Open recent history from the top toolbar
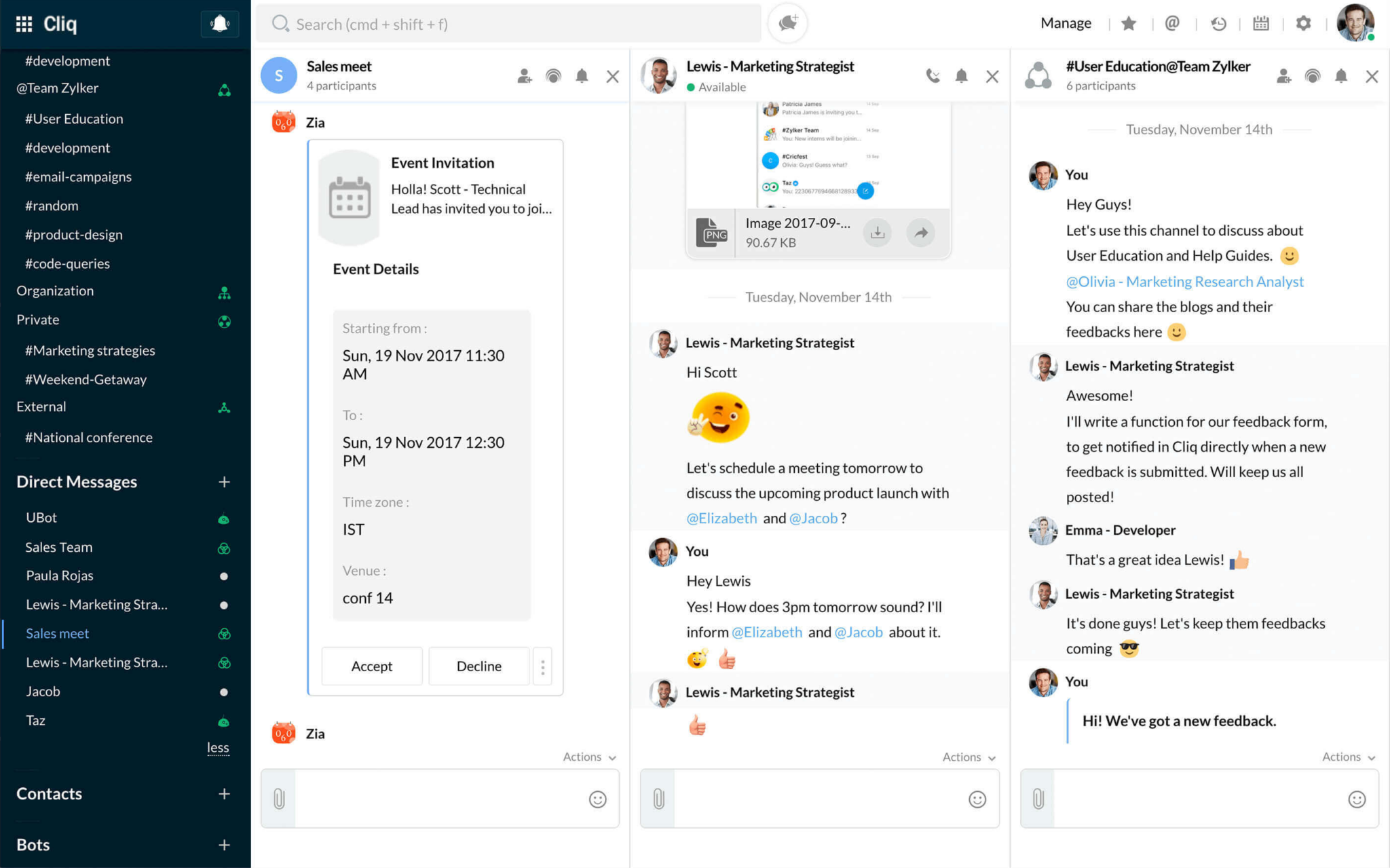The height and width of the screenshot is (868, 1390). 1218,23
